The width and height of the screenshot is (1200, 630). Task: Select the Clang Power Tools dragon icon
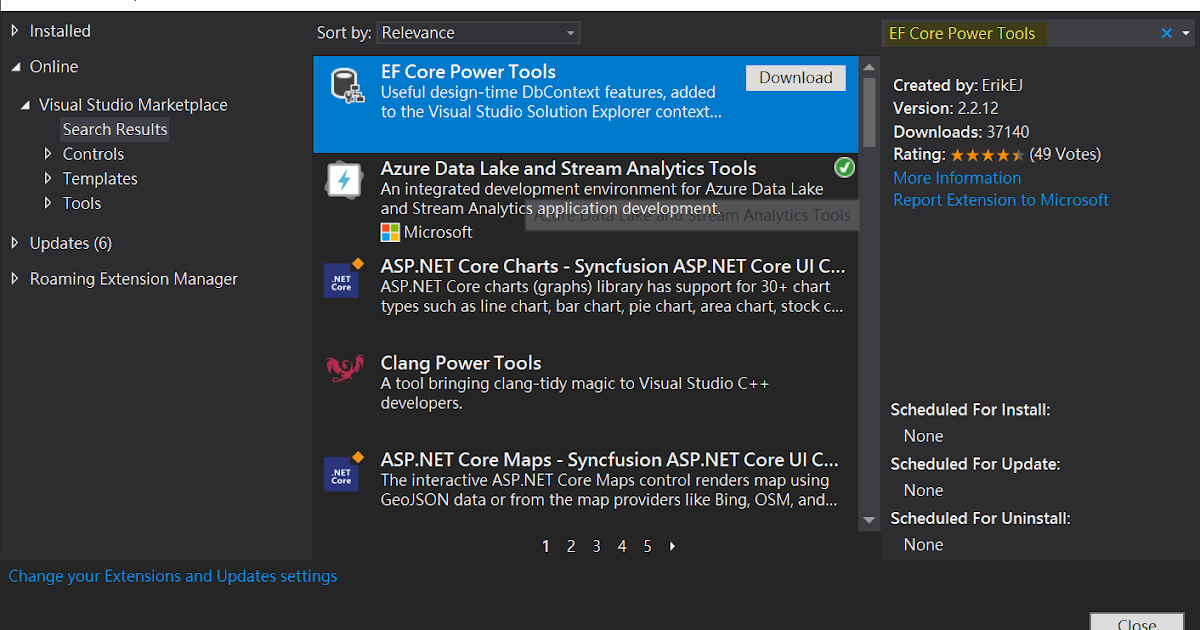[x=344, y=370]
